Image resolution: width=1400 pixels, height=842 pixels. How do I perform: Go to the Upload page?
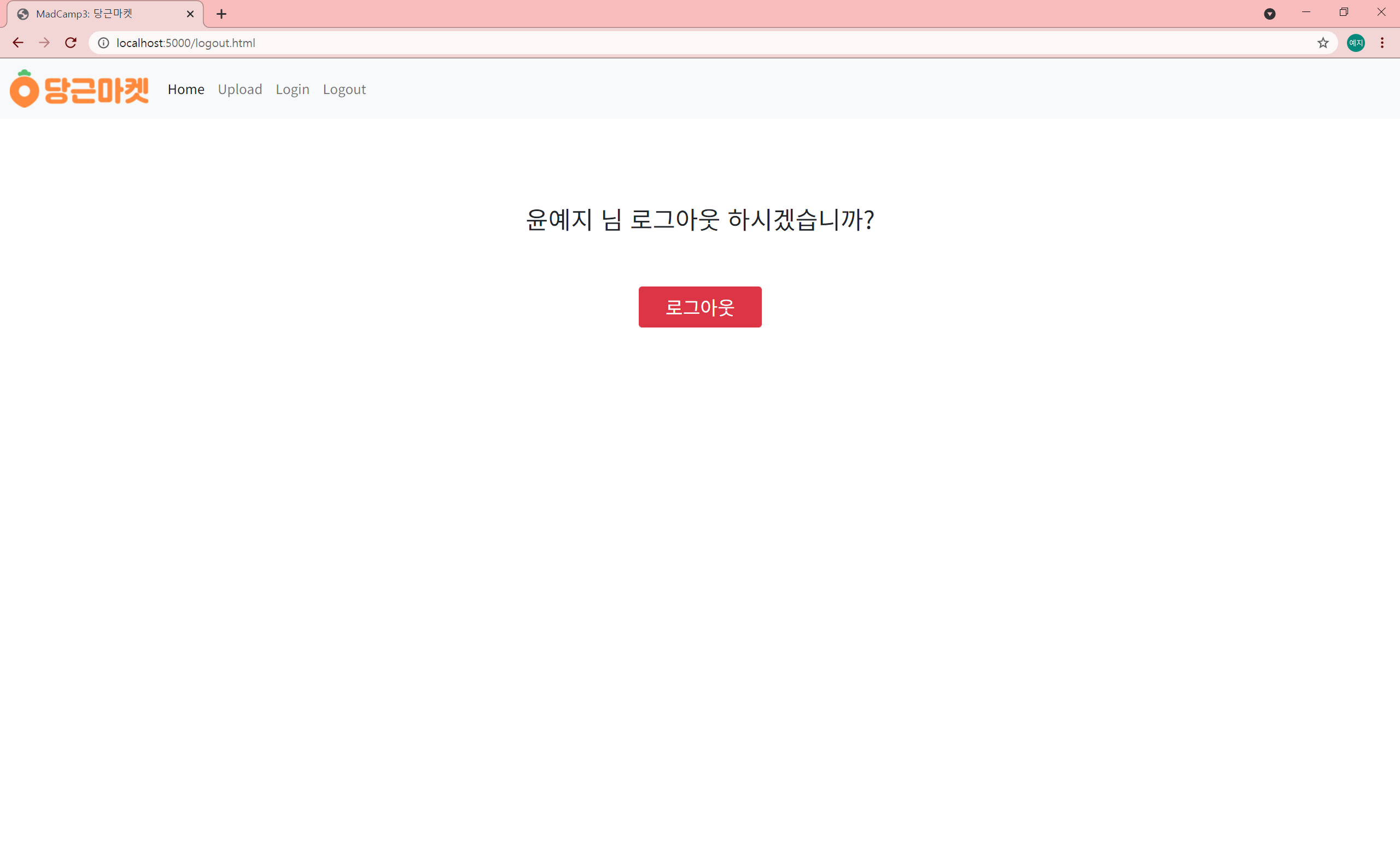point(240,89)
